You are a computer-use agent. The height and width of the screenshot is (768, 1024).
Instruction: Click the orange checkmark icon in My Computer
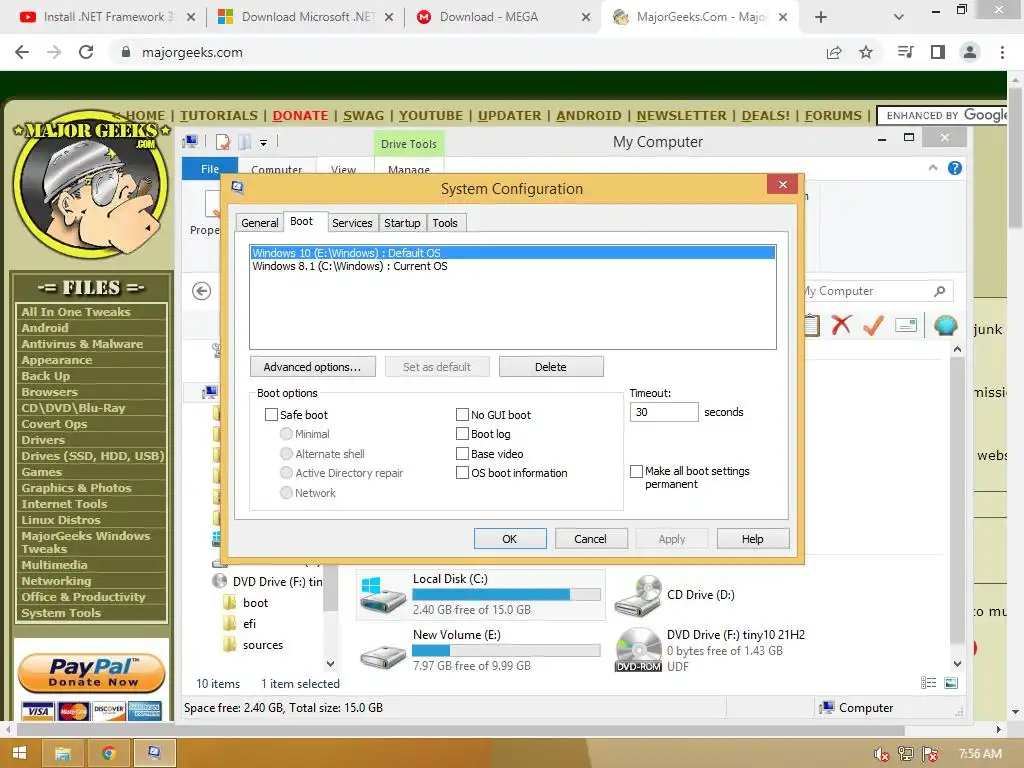[873, 325]
